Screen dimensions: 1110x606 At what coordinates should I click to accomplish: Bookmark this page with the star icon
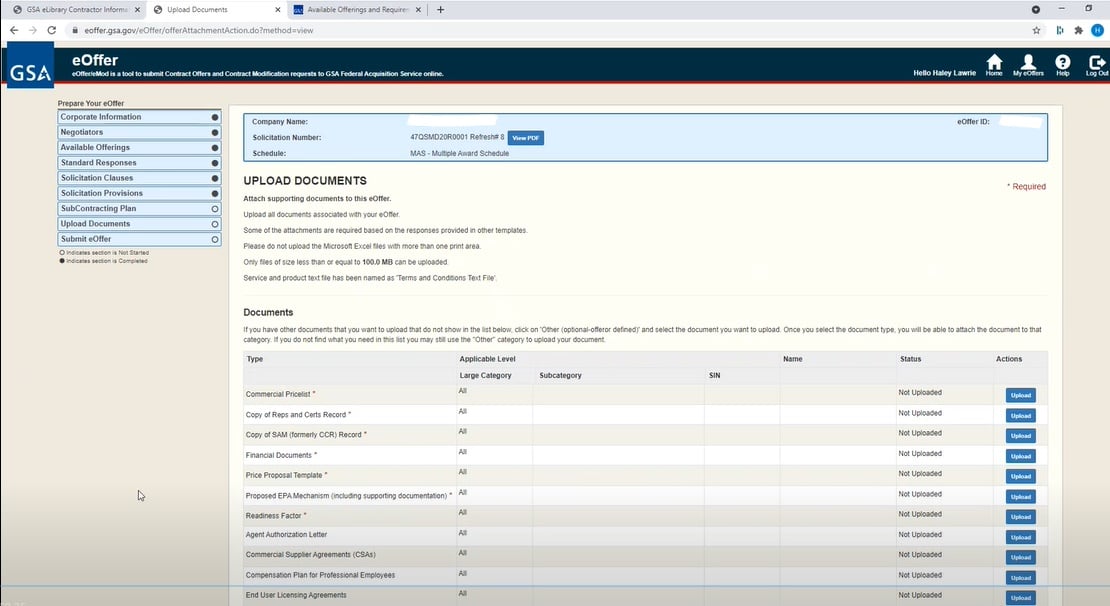pyautogui.click(x=1037, y=30)
